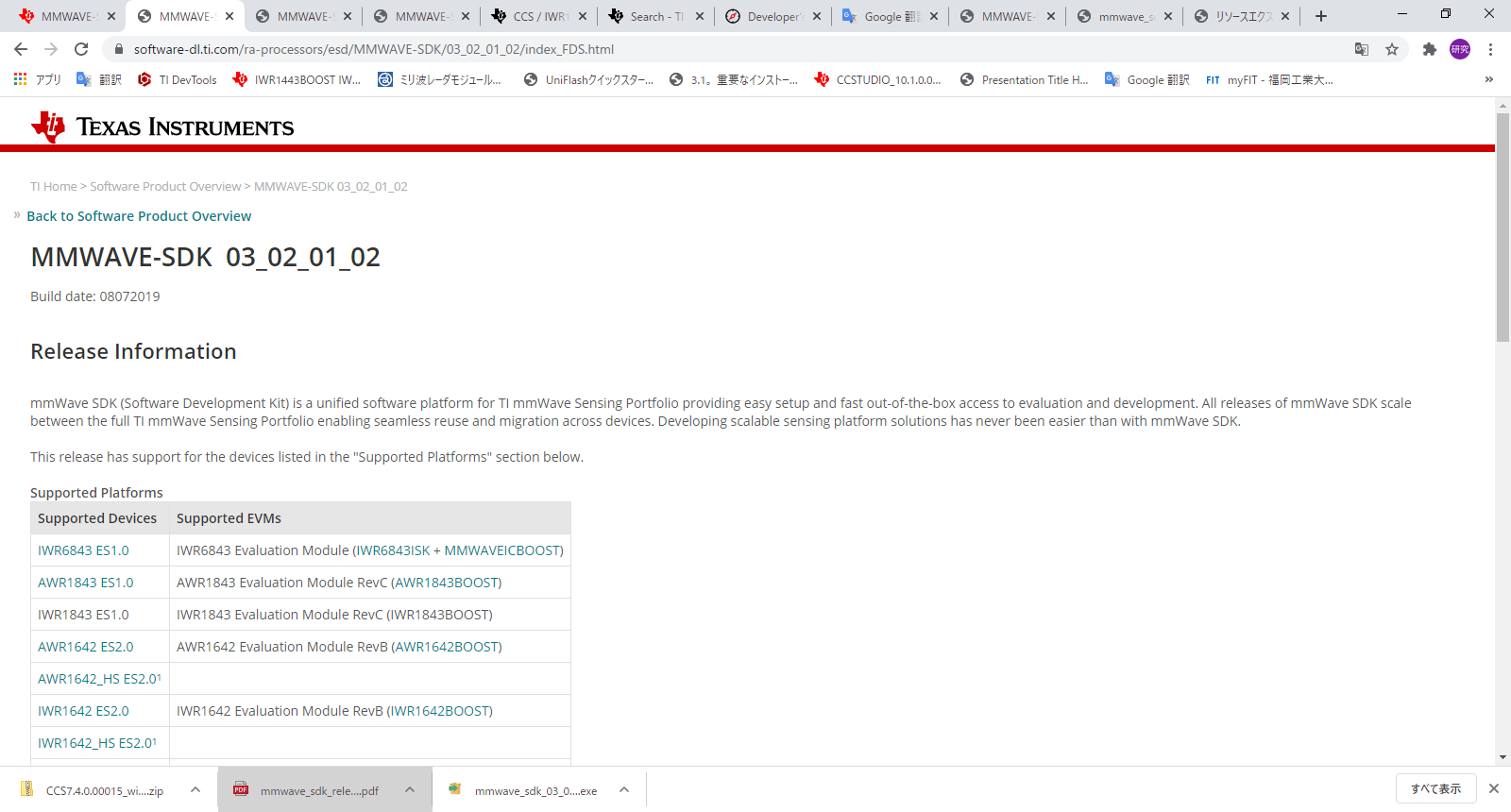Open the IWR6843 ES1.0 device link
The width and height of the screenshot is (1511, 812).
pyautogui.click(x=83, y=550)
